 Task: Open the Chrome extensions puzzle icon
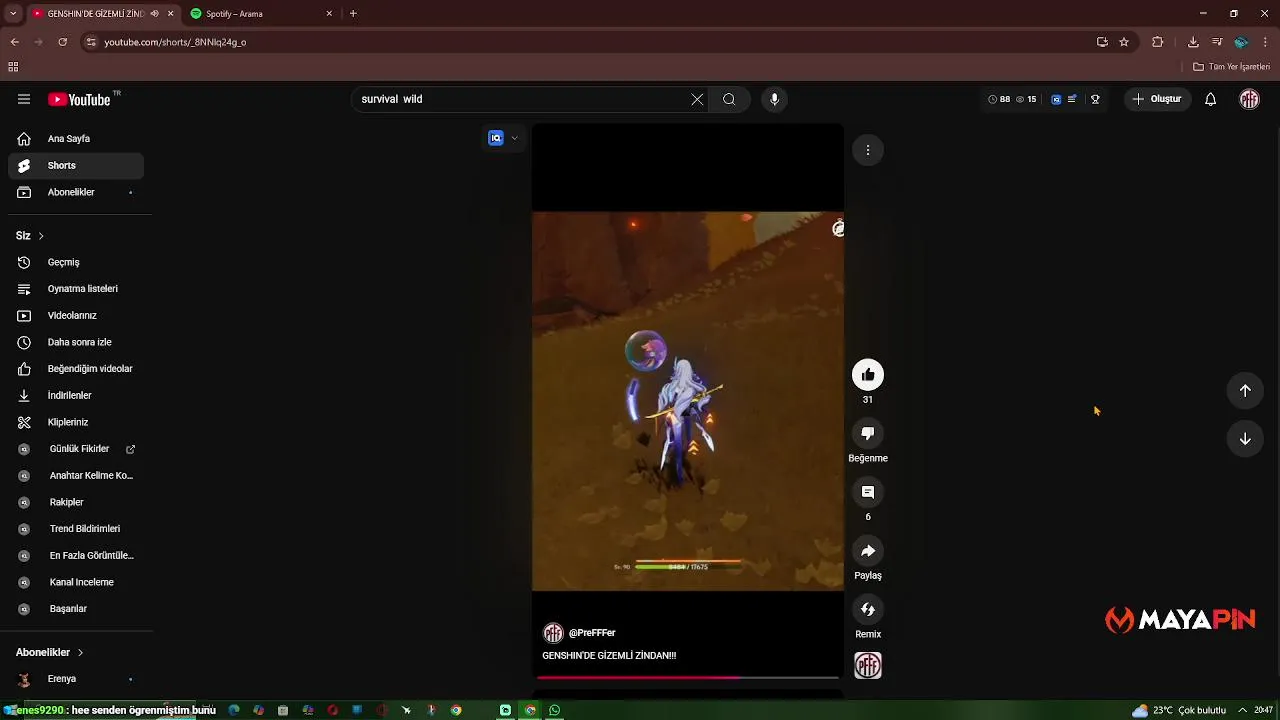coord(1158,42)
